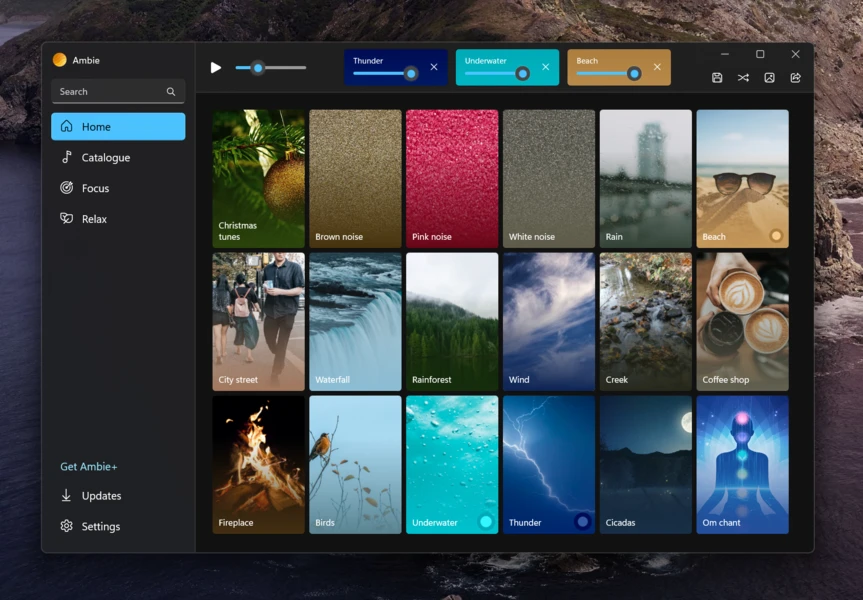Open the screensaver image view

tap(768, 77)
